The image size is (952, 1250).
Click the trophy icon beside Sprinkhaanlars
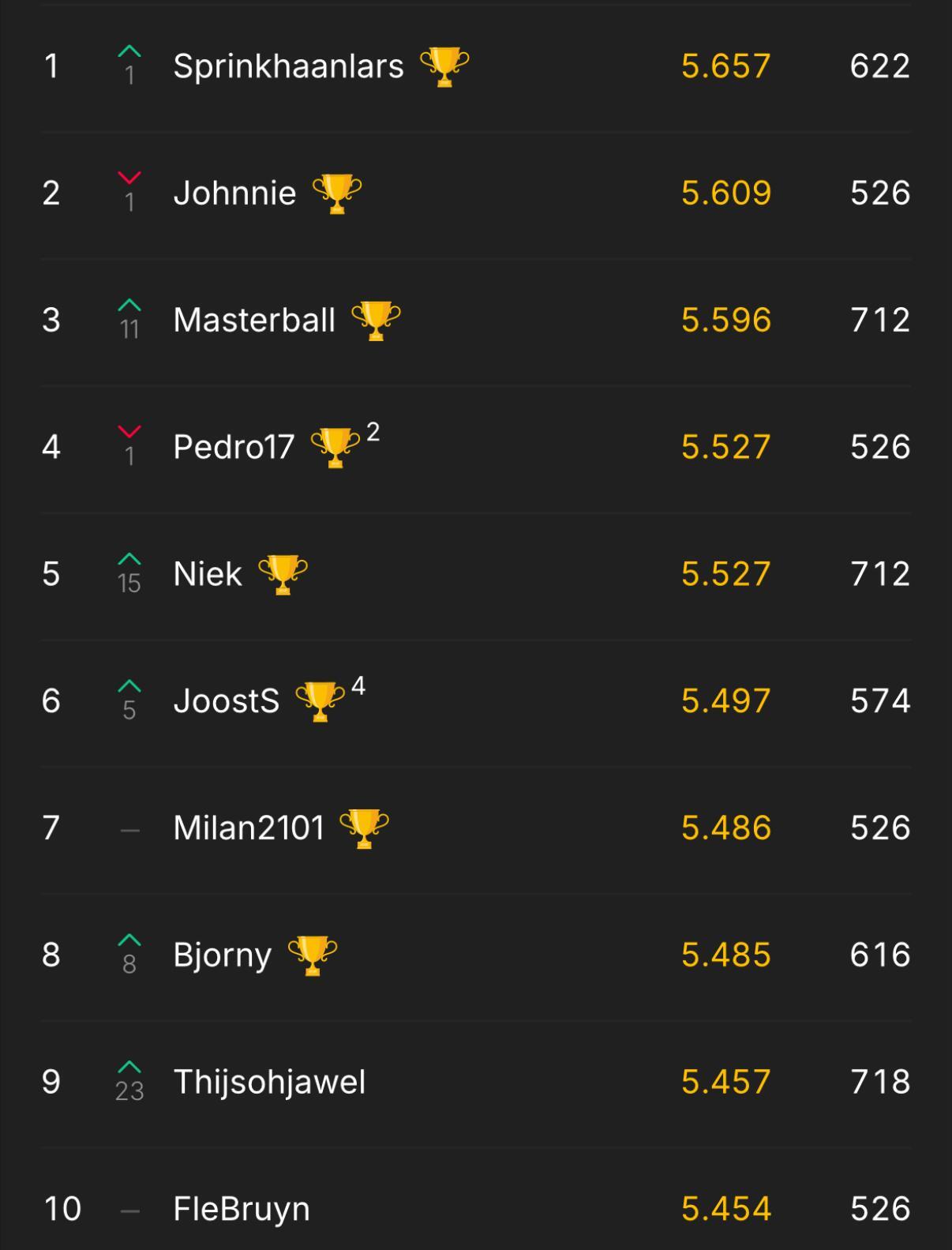[x=444, y=66]
